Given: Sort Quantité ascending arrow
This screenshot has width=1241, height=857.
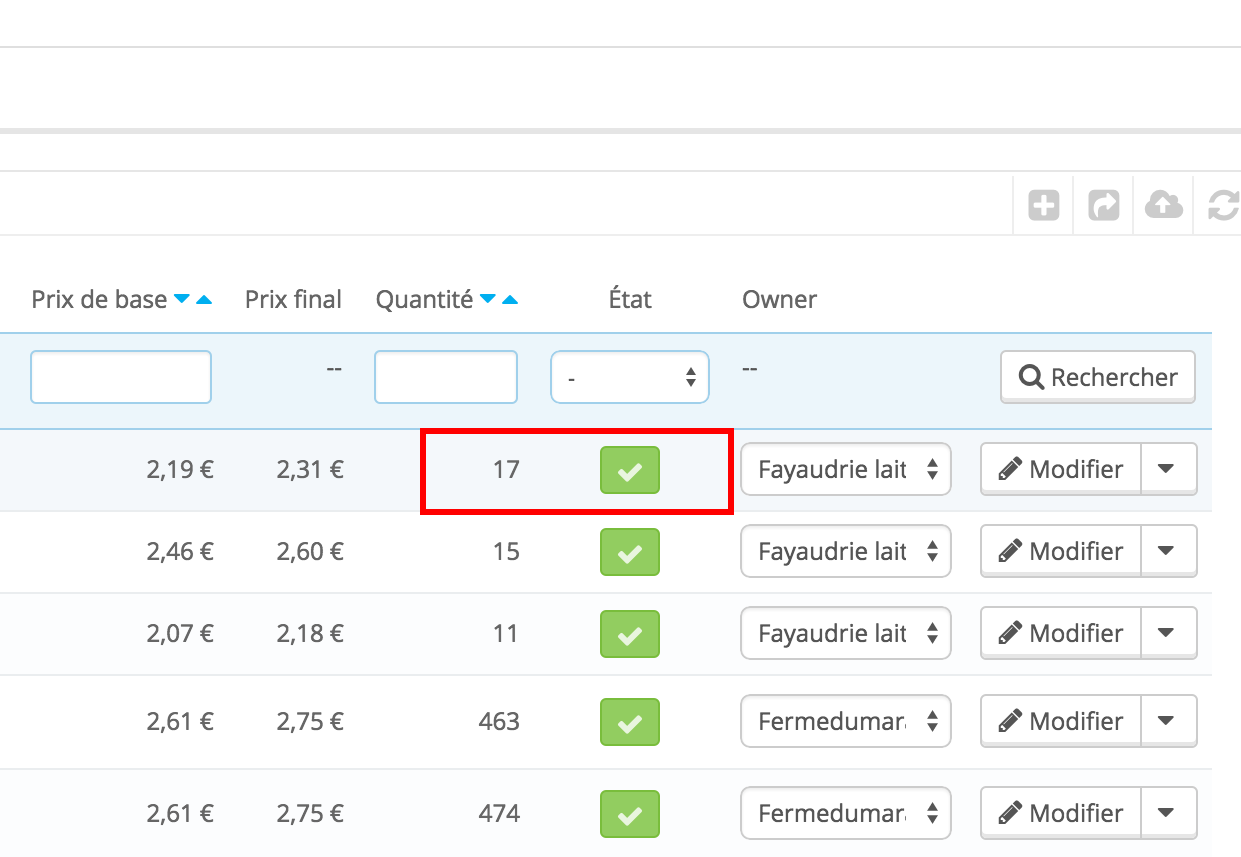Looking at the screenshot, I should tap(510, 299).
